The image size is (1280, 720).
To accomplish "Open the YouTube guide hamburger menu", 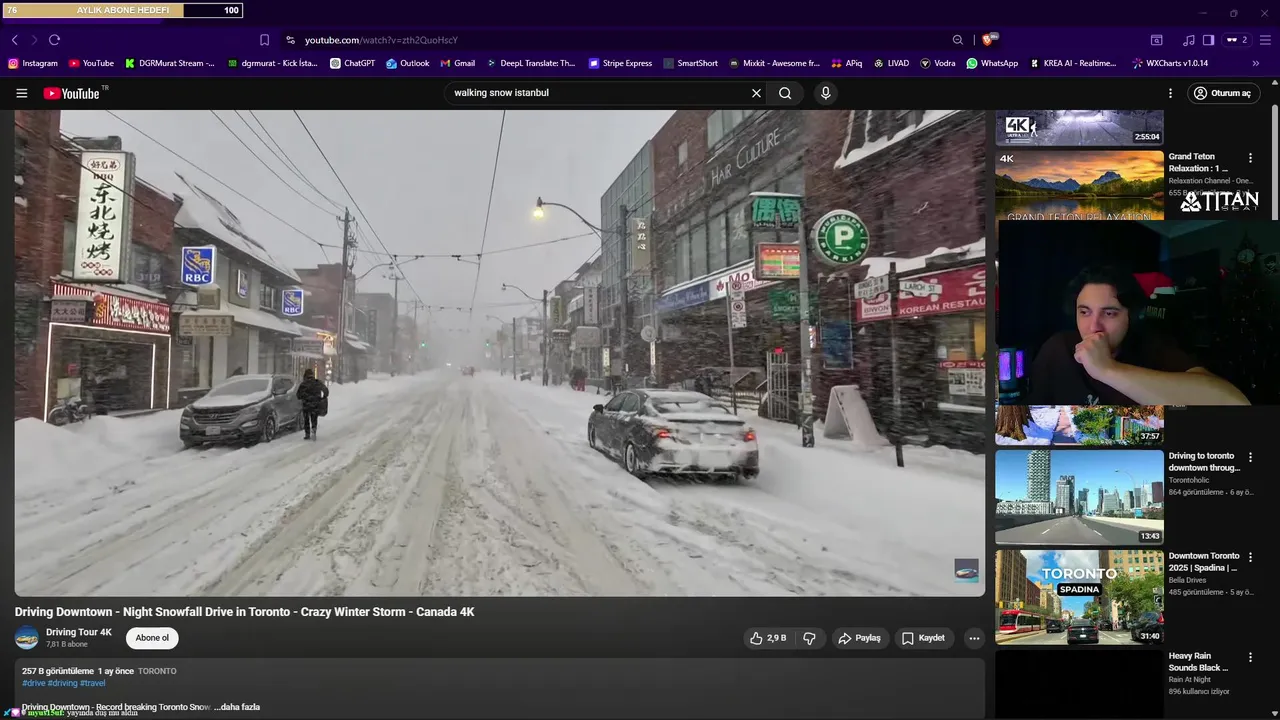I will (22, 93).
